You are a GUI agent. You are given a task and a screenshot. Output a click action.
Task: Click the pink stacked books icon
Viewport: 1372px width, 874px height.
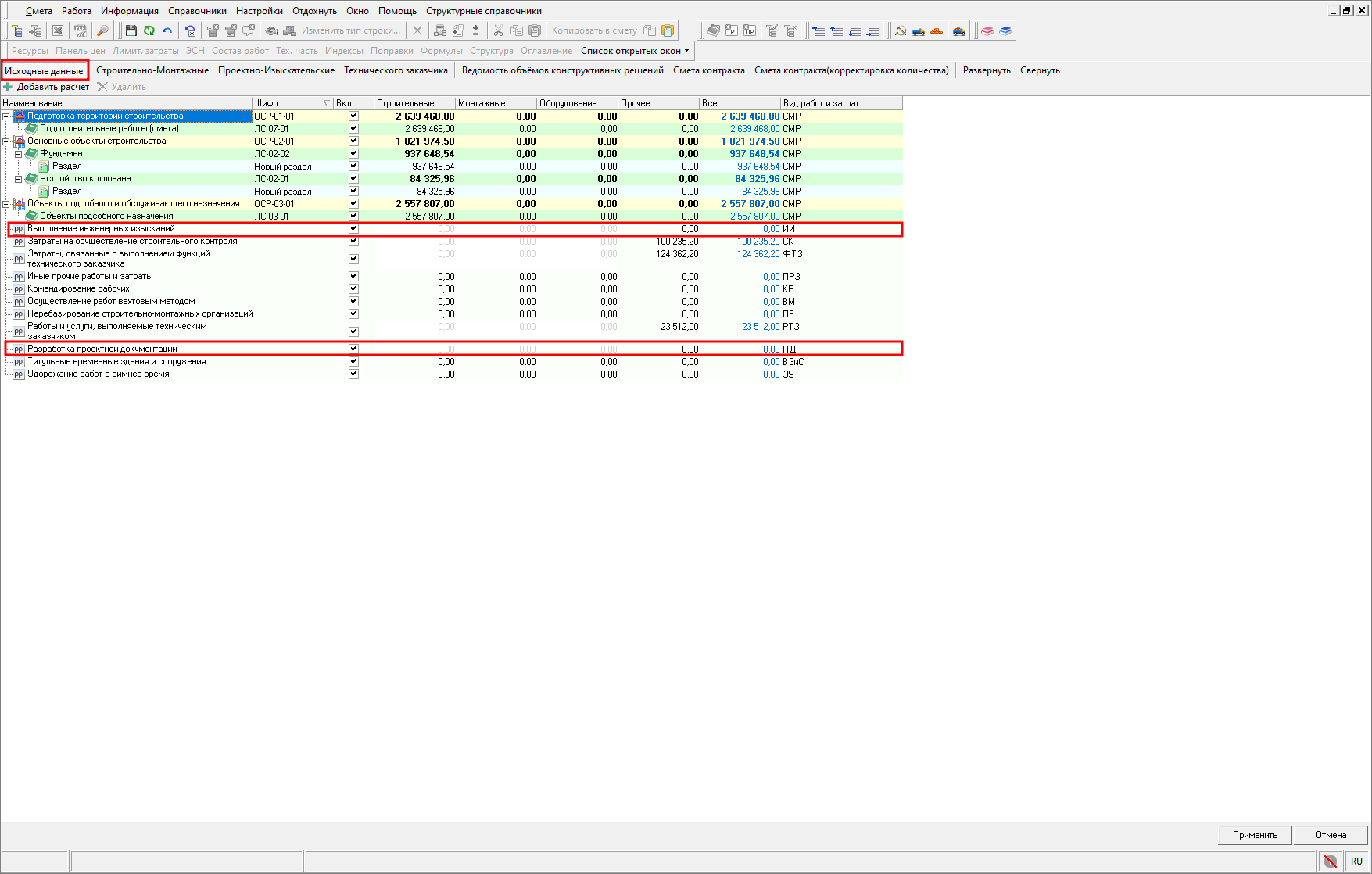point(987,30)
